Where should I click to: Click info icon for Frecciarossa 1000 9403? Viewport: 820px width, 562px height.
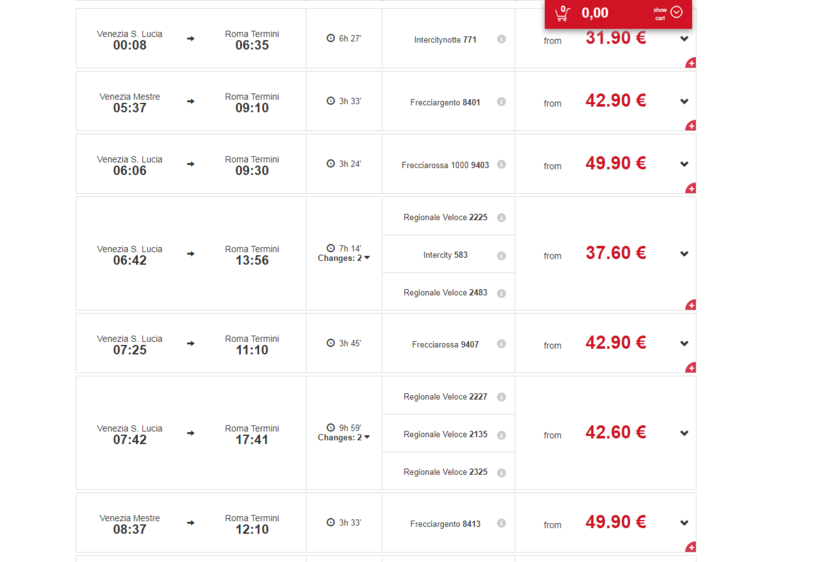(x=501, y=165)
